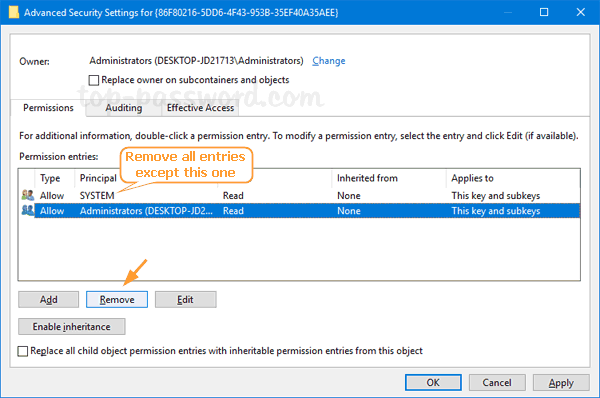Close the Advanced Security Settings dialog
The image size is (600, 398).
pyautogui.click(x=580, y=12)
